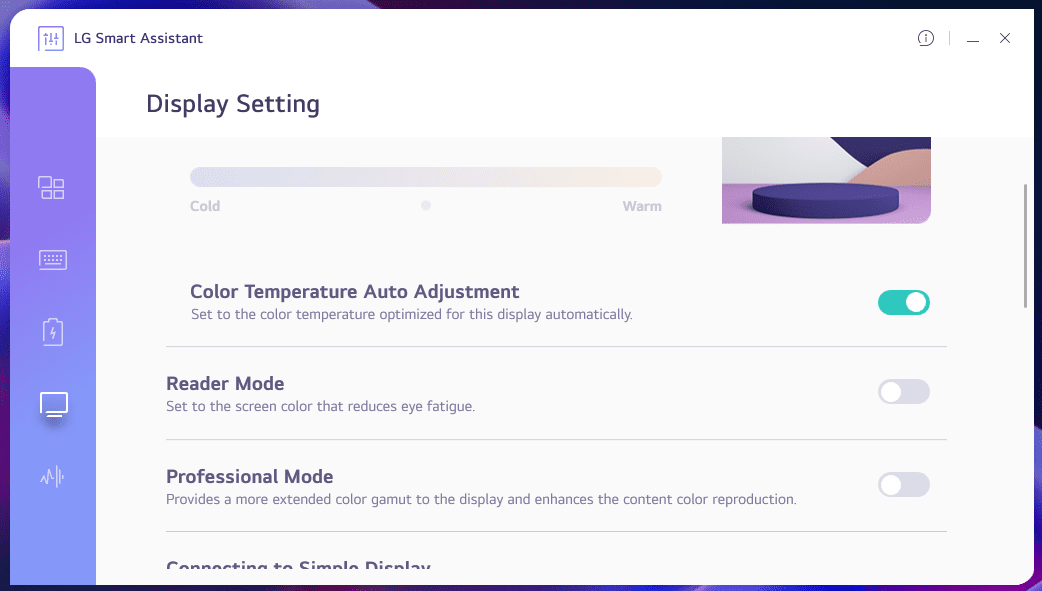
Task: Turn on the Professional Mode toggle
Action: (x=903, y=485)
